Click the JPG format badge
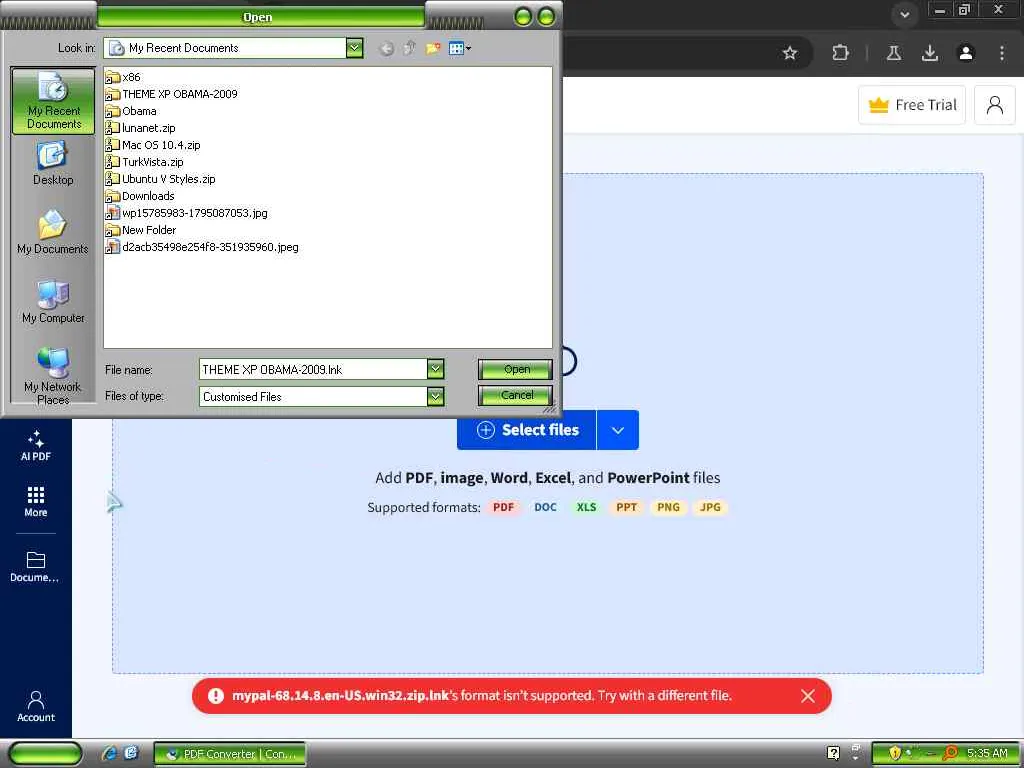This screenshot has width=1024, height=768. coord(710,507)
